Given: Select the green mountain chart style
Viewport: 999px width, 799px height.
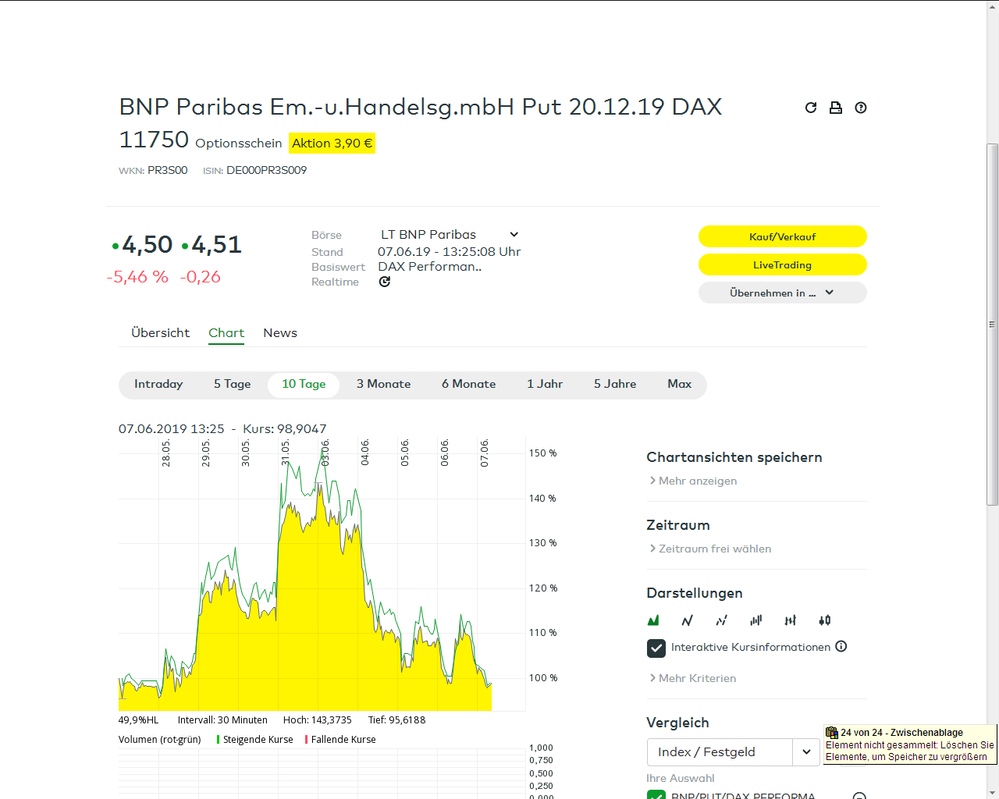Looking at the screenshot, I should pos(653,620).
